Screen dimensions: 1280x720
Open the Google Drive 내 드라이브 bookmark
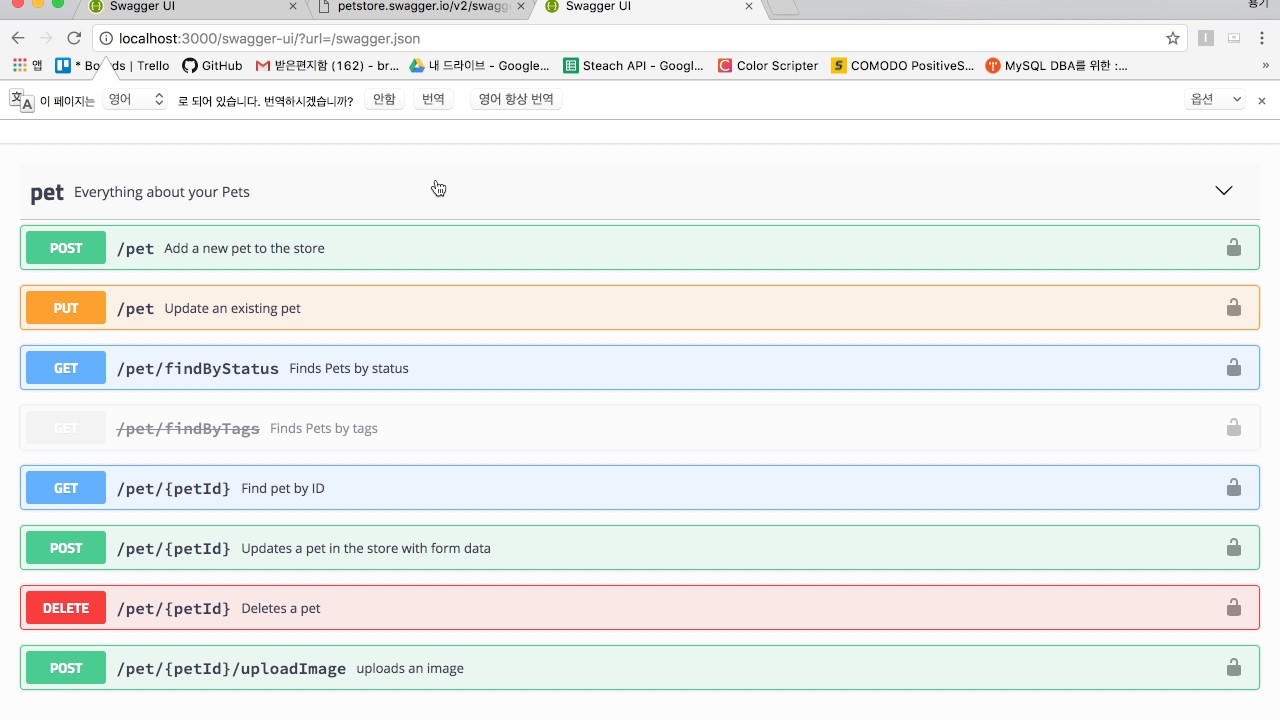pyautogui.click(x=479, y=65)
